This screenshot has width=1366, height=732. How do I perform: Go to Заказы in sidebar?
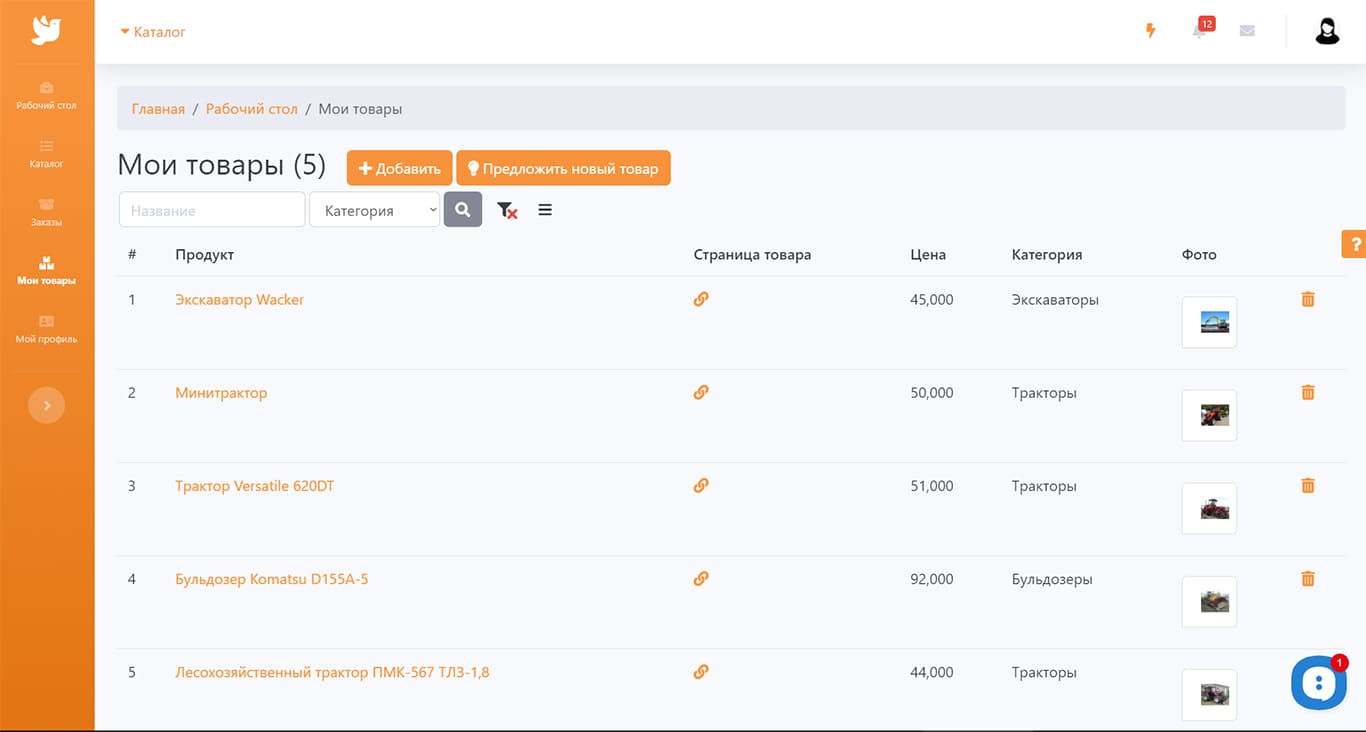[46, 212]
